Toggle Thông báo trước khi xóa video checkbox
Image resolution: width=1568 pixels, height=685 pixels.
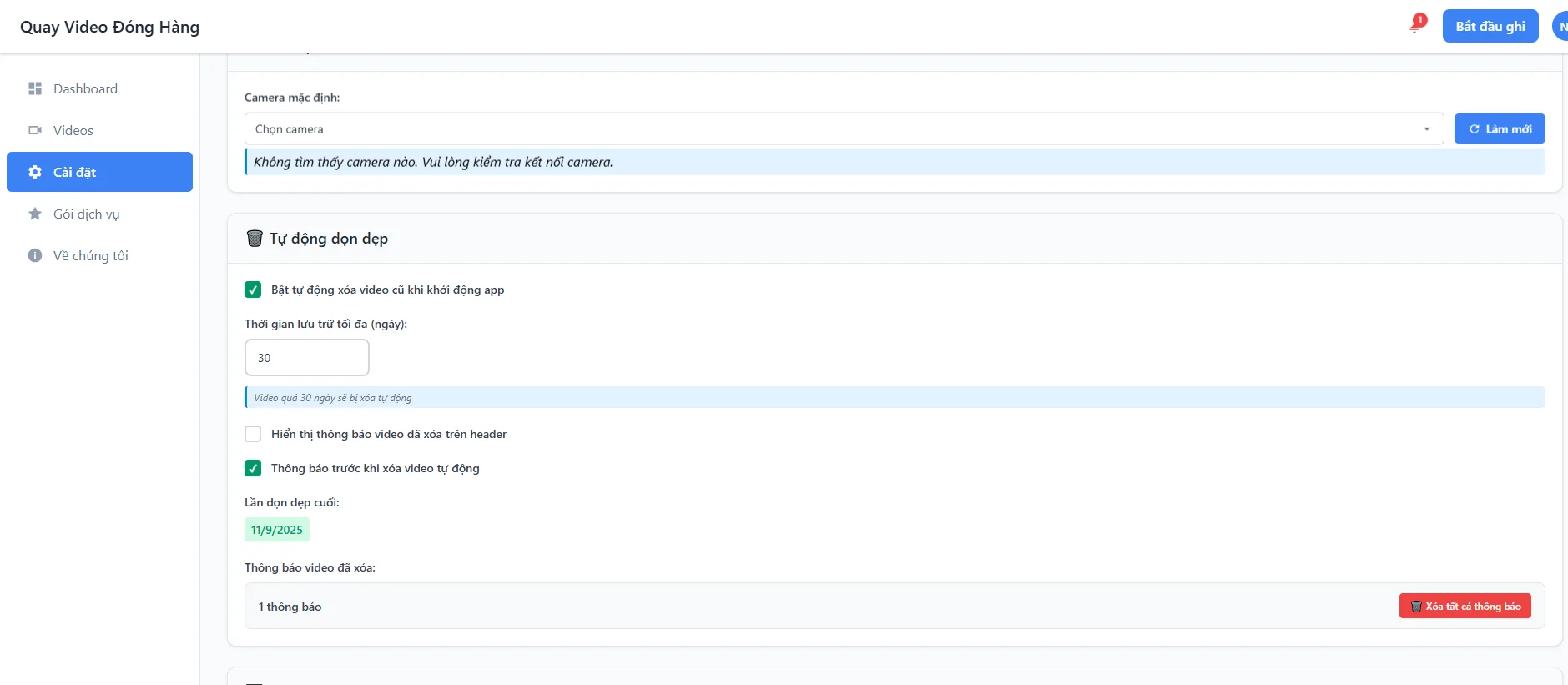click(x=253, y=468)
